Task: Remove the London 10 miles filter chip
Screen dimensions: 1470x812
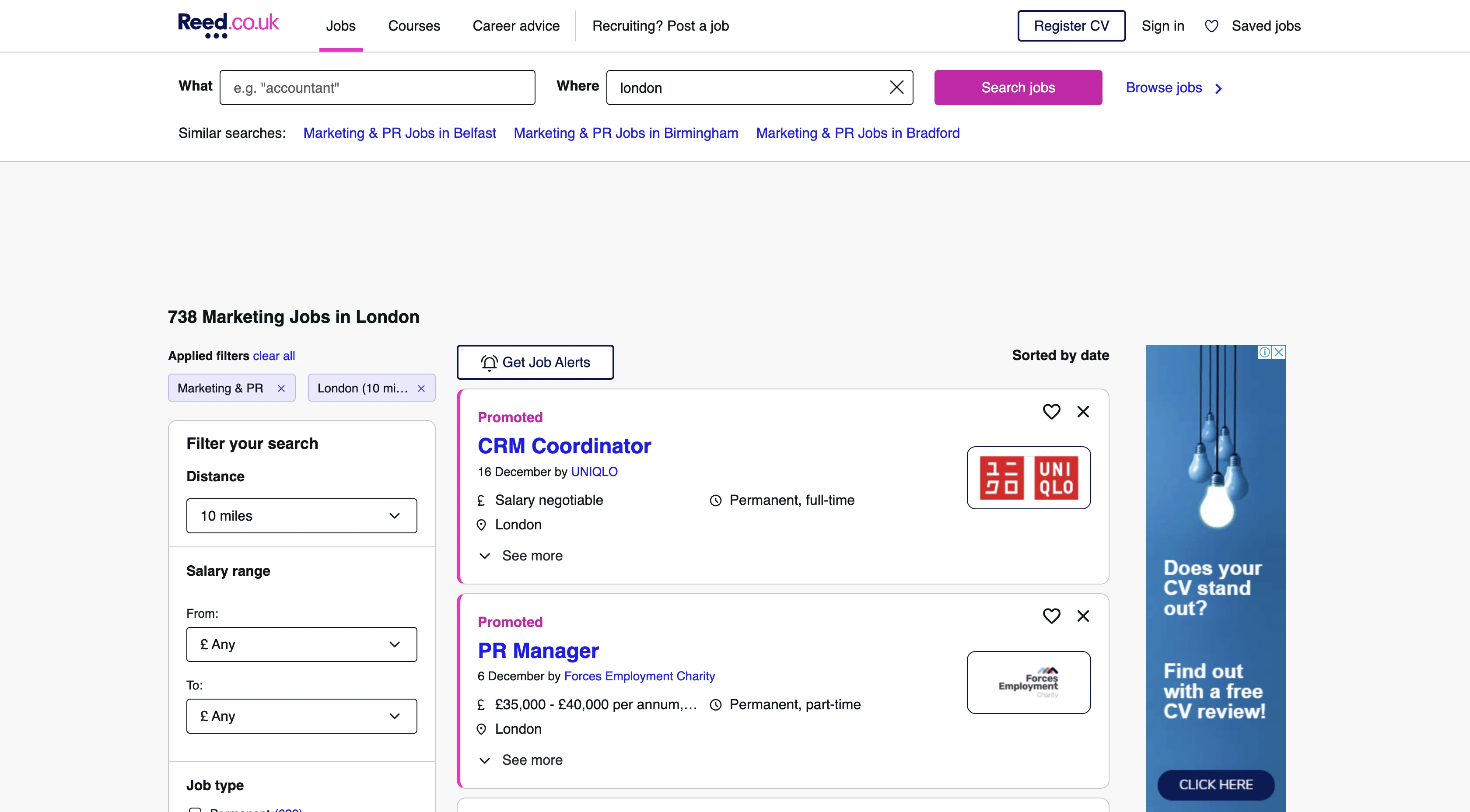Action: [421, 388]
